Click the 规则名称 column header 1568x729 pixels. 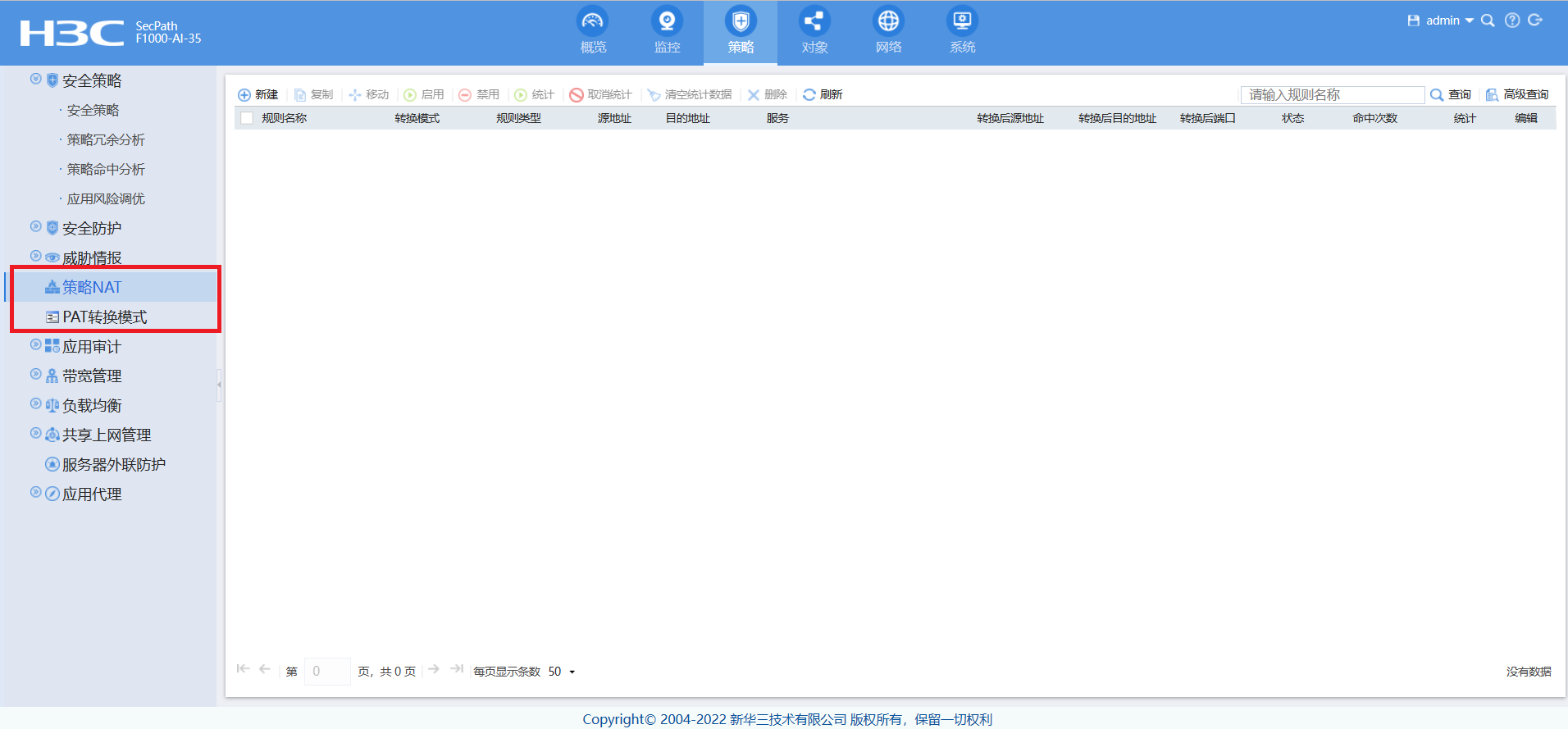[284, 118]
